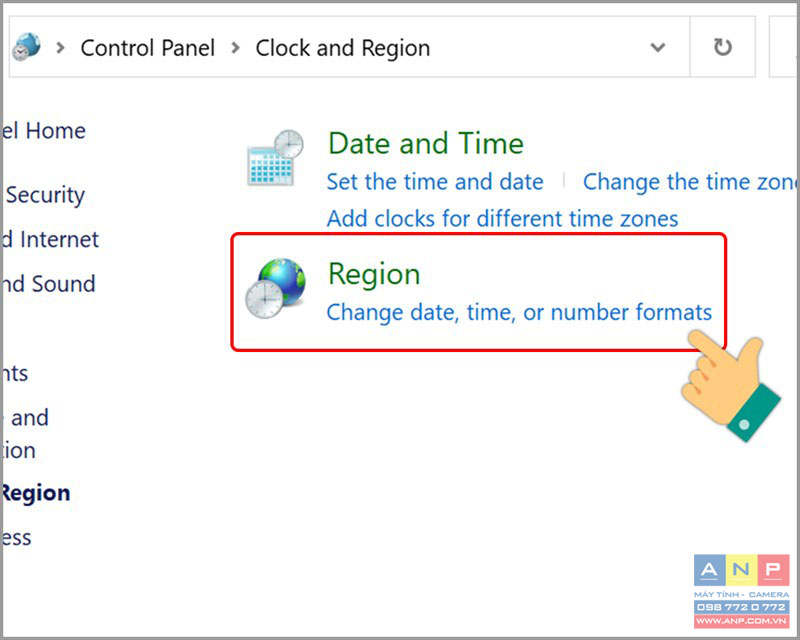Open the Date and Time heading
This screenshot has height=640, width=800.
pyautogui.click(x=426, y=143)
